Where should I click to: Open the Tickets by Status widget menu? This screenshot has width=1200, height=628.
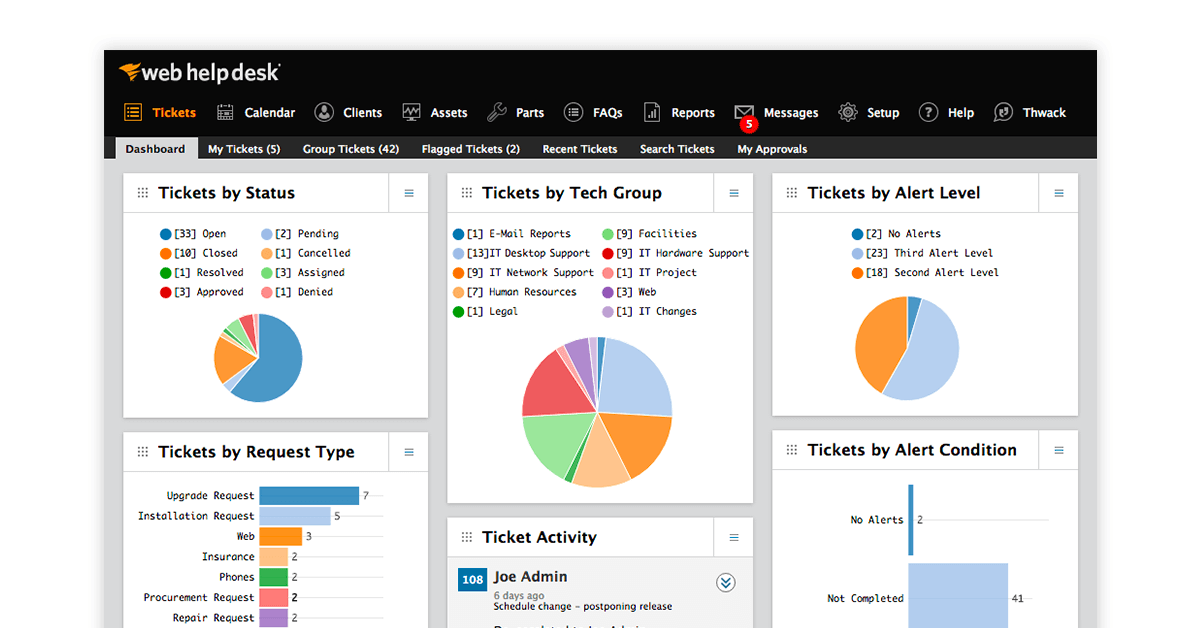409,193
